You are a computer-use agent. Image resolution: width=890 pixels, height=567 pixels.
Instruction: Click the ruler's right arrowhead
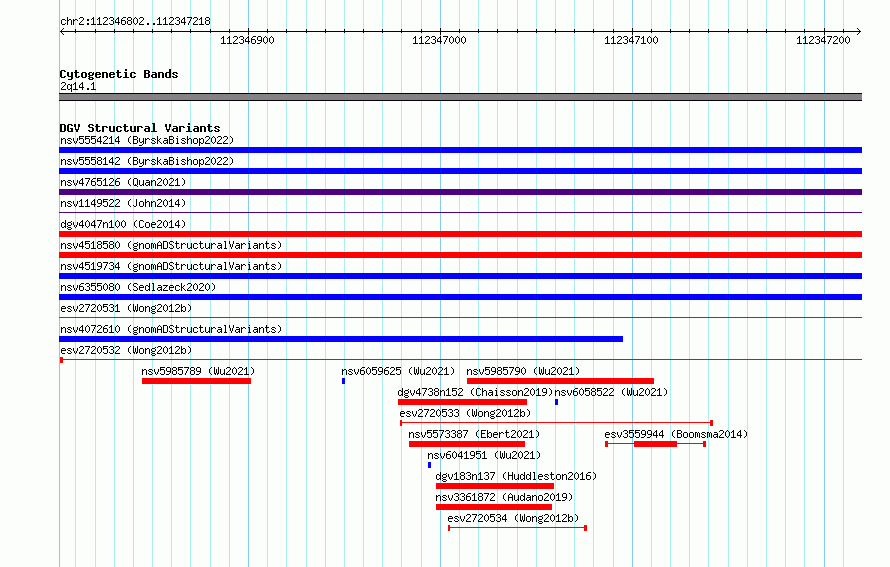(859, 31)
